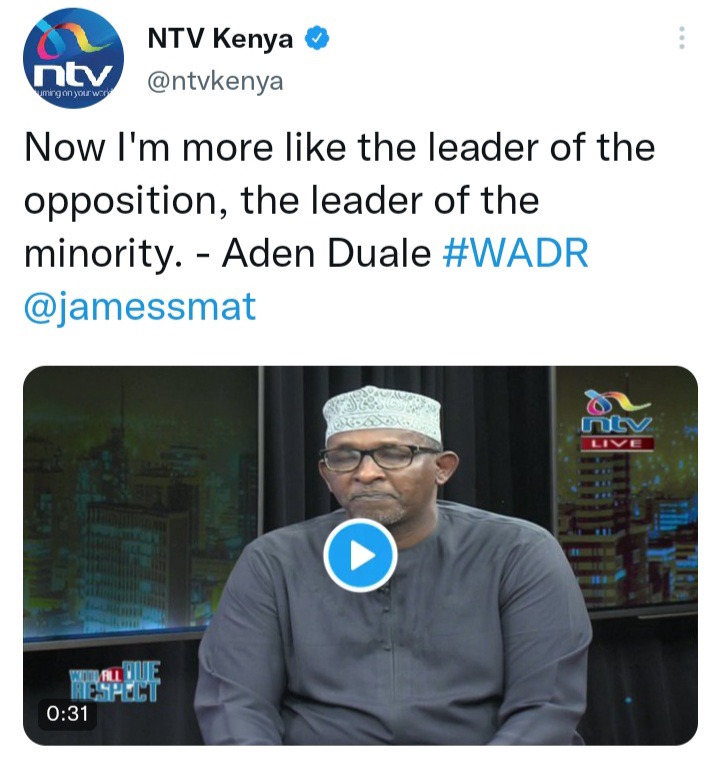This screenshot has width=720, height=757.
Task: Click the tweet text about opposition leader
Action: pos(339,200)
